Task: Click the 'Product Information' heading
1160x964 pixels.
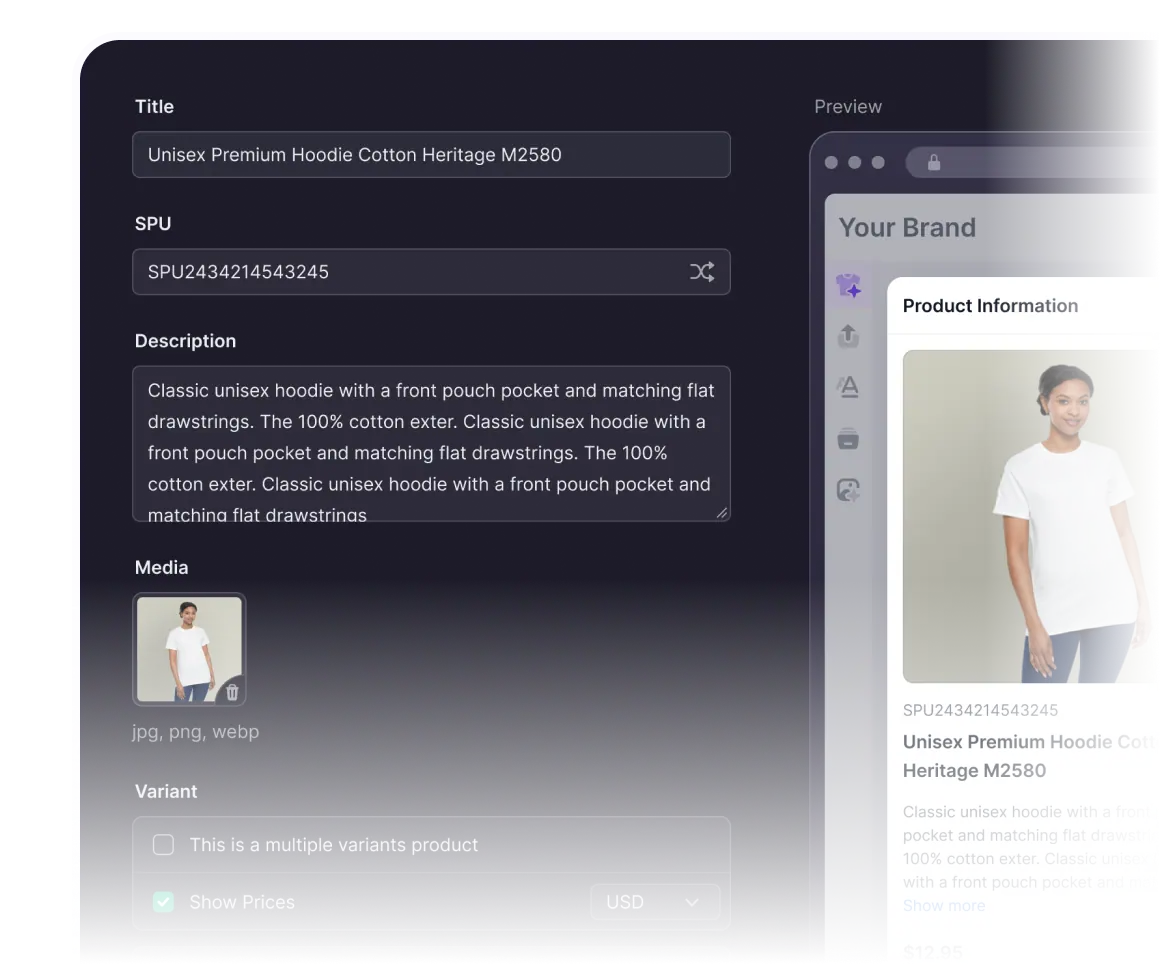Action: pos(990,306)
